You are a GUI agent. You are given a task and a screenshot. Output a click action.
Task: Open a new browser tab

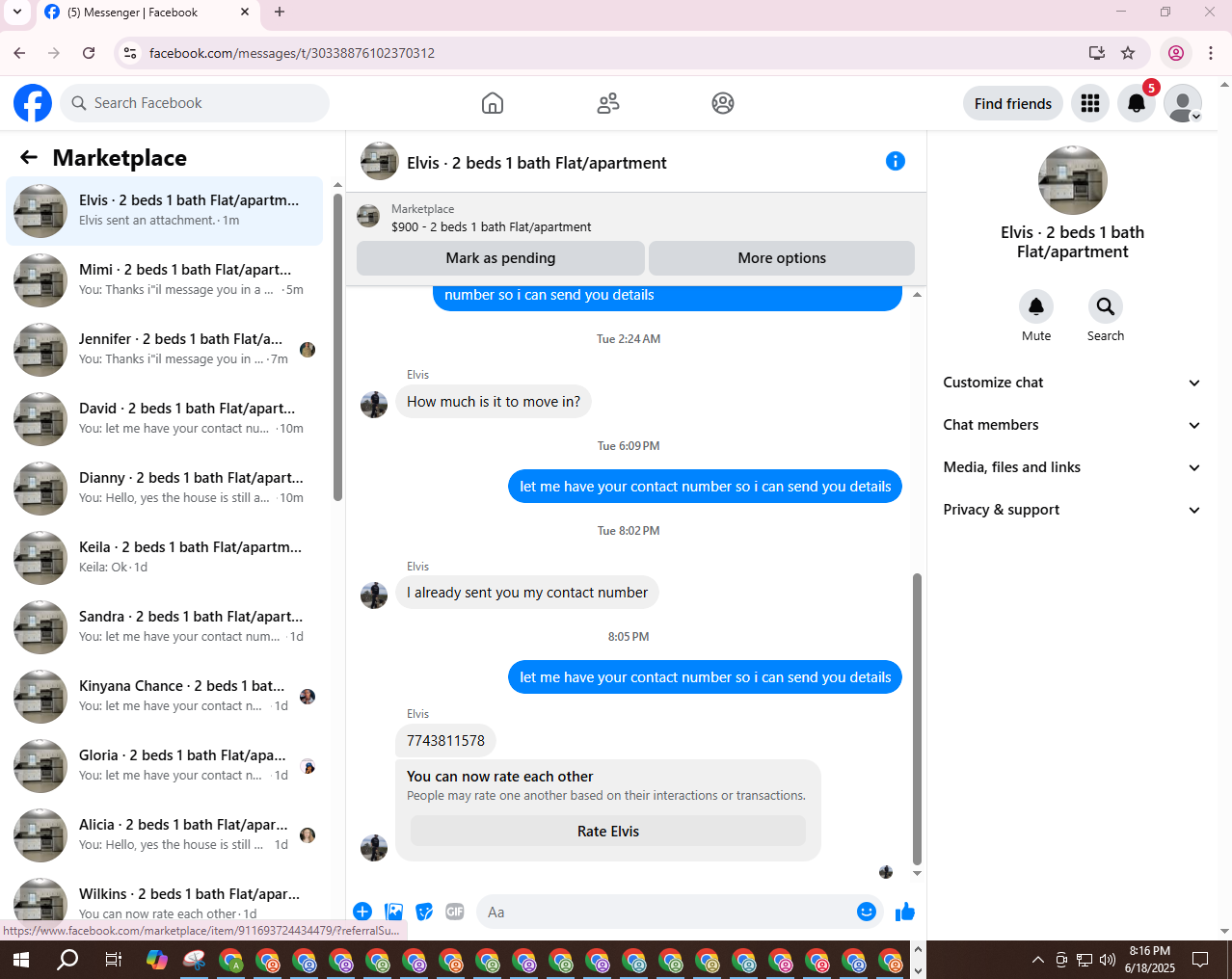(x=280, y=13)
